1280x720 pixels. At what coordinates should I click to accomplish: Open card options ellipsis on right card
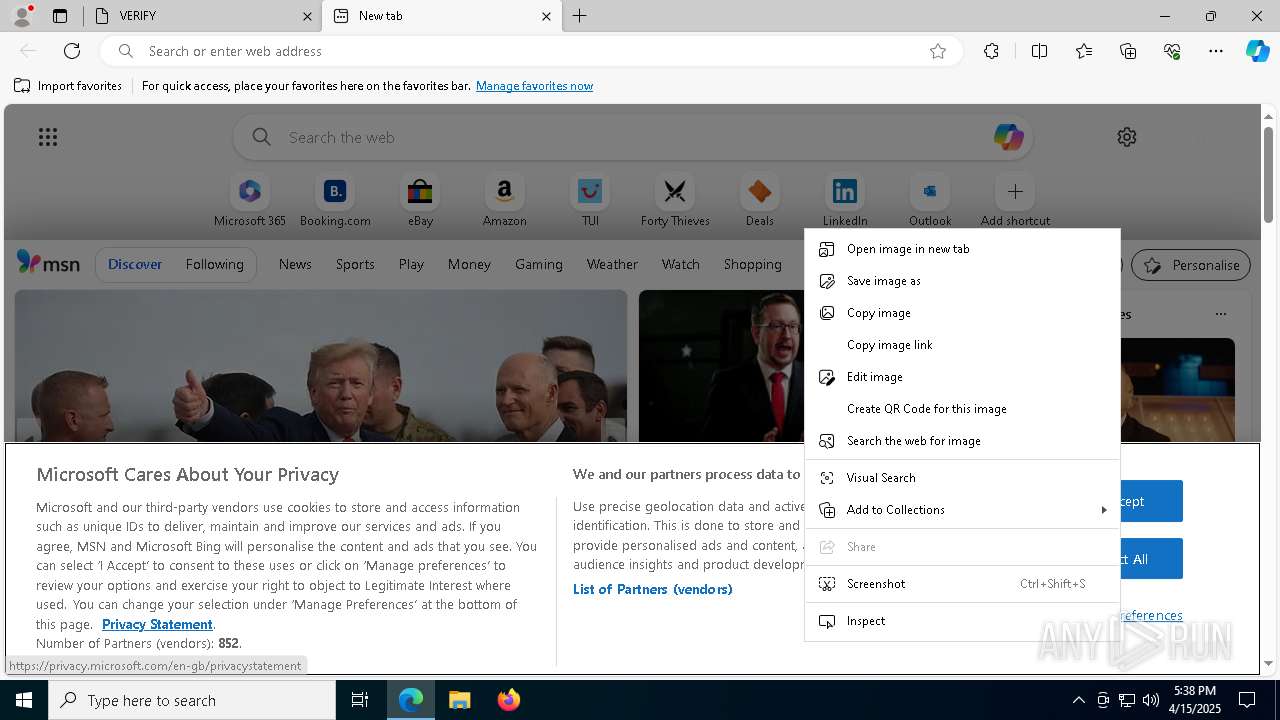click(1220, 314)
